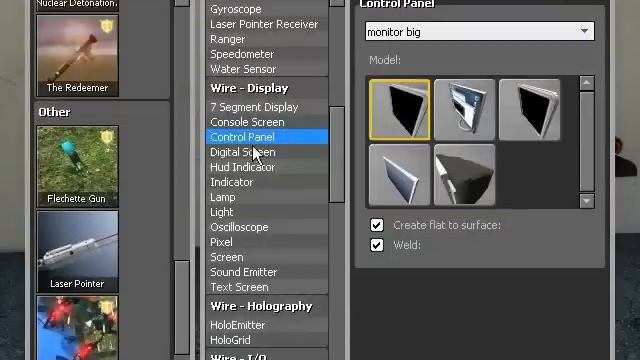Select Pixel tool
640x360 pixels.
267,242
